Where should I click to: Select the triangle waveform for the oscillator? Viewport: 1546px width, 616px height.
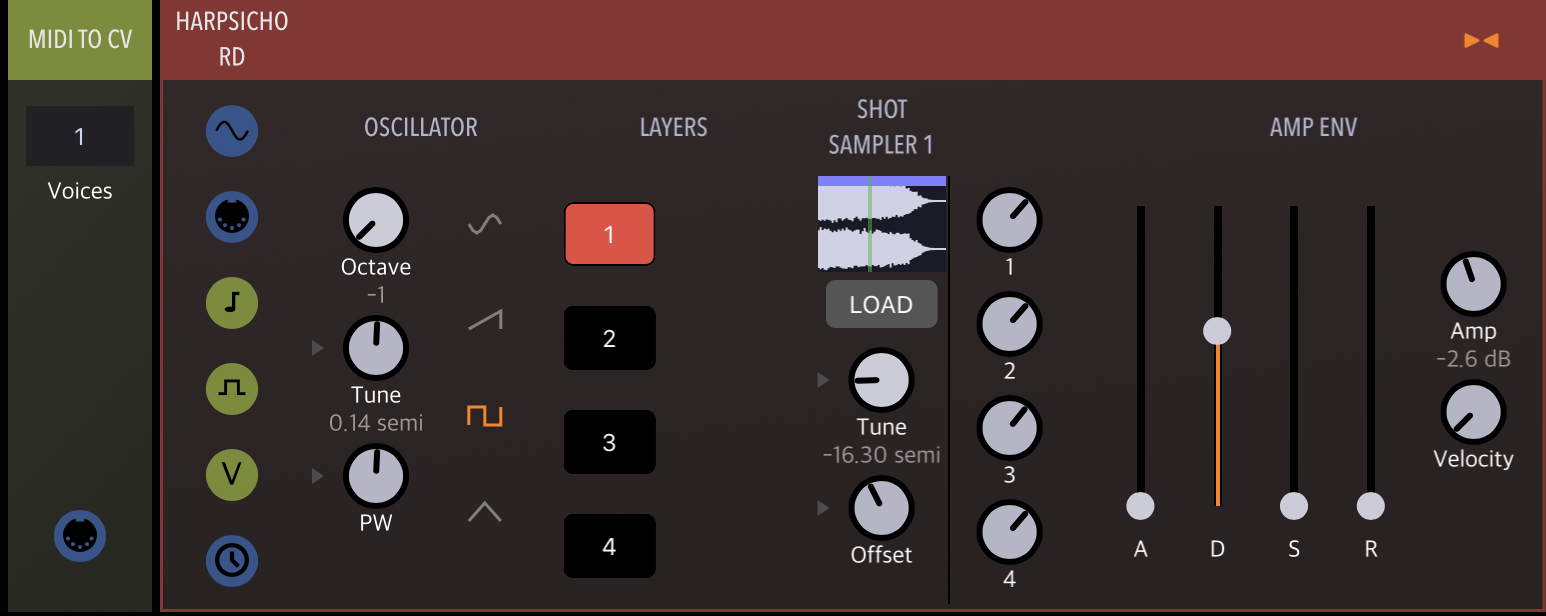pyautogui.click(x=485, y=512)
